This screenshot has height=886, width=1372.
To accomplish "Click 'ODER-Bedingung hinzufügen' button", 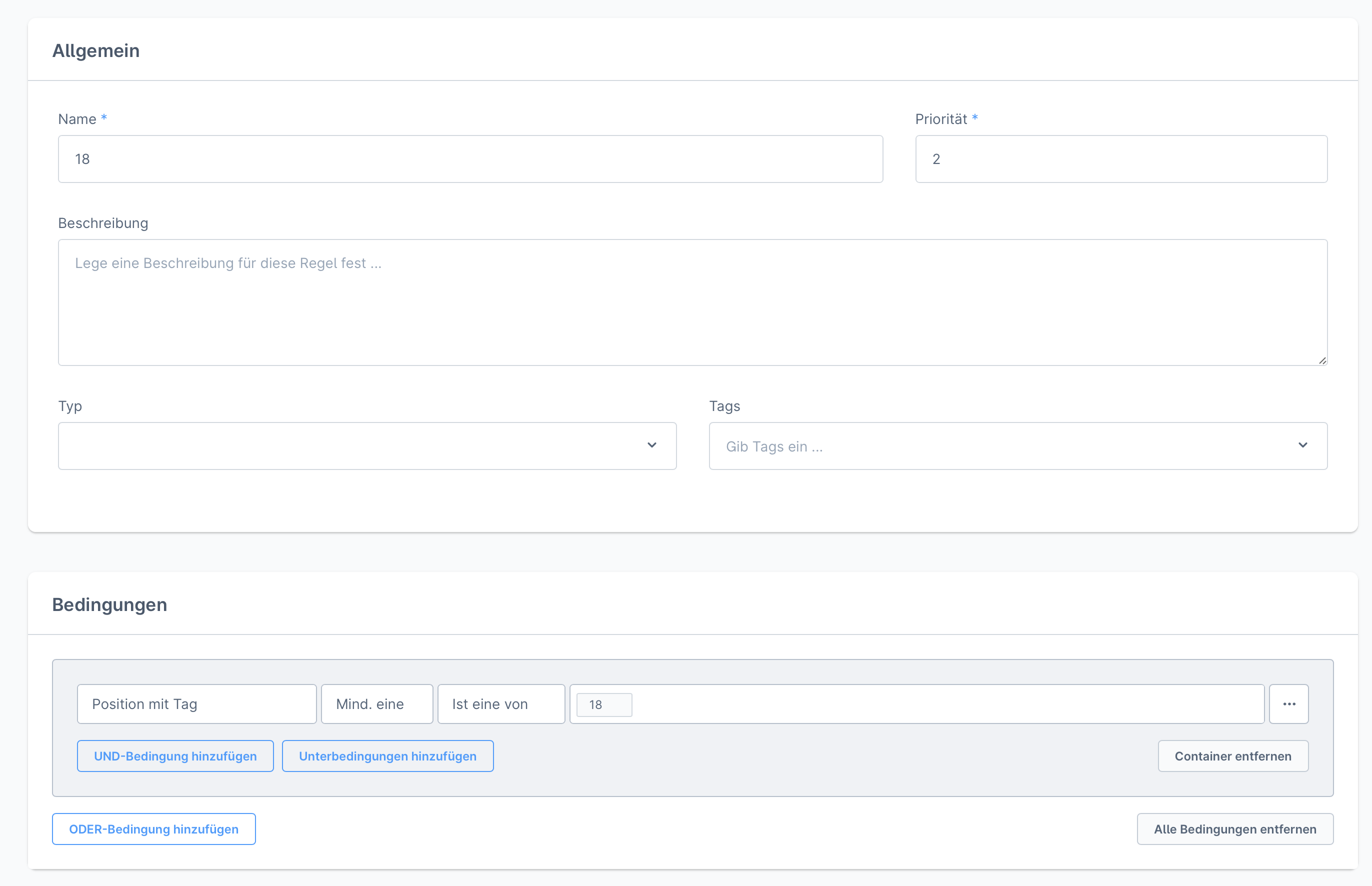I will coord(153,829).
